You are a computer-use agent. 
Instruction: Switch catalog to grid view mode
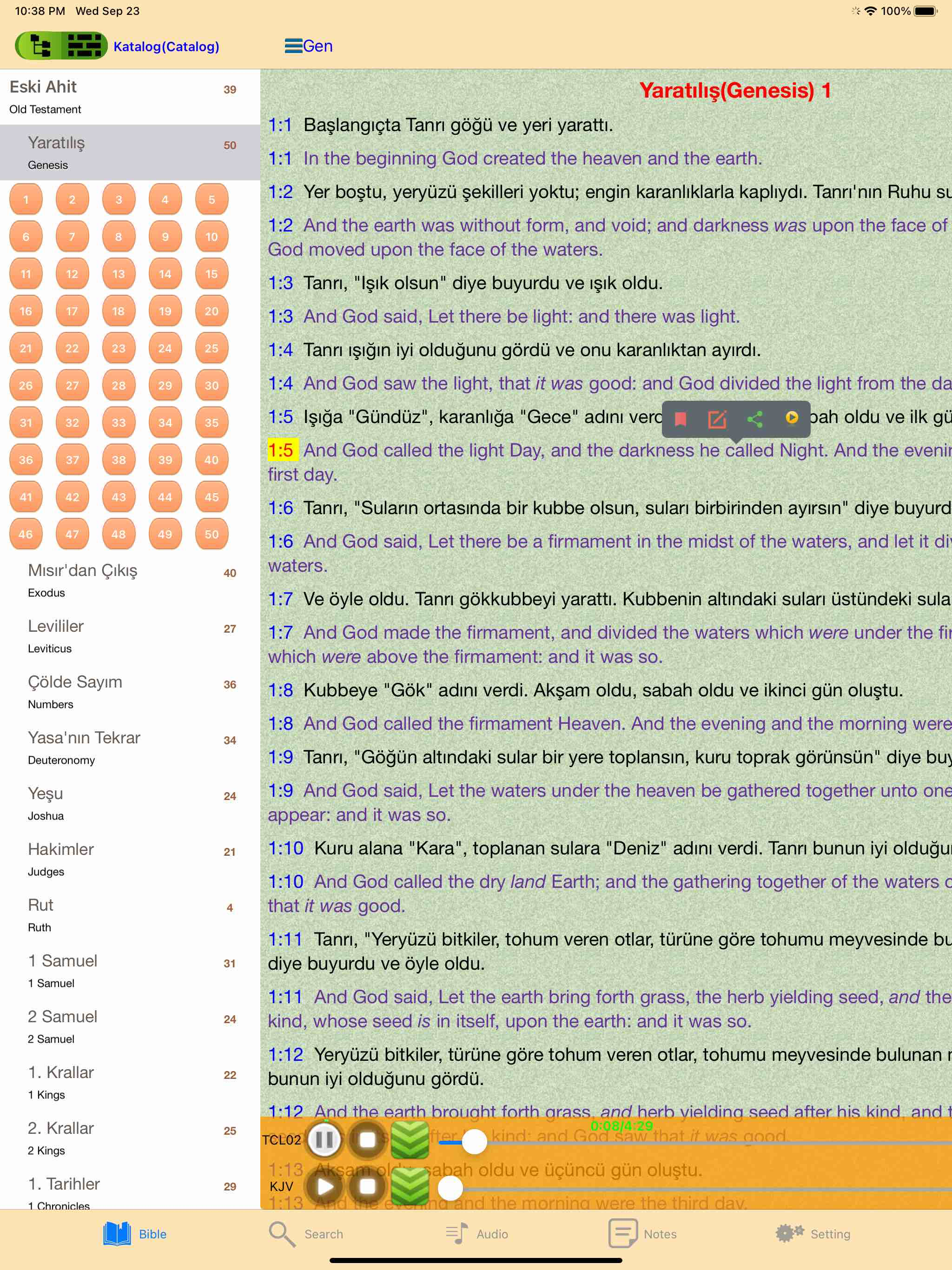click(84, 46)
